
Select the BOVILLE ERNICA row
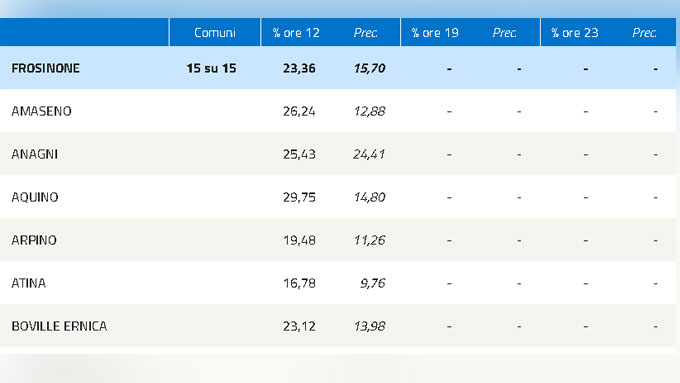[x=338, y=325]
